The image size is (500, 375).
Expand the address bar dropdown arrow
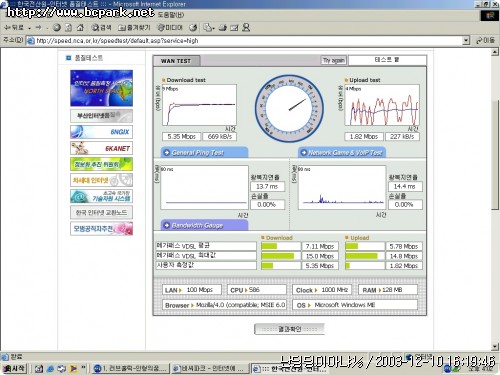point(466,41)
